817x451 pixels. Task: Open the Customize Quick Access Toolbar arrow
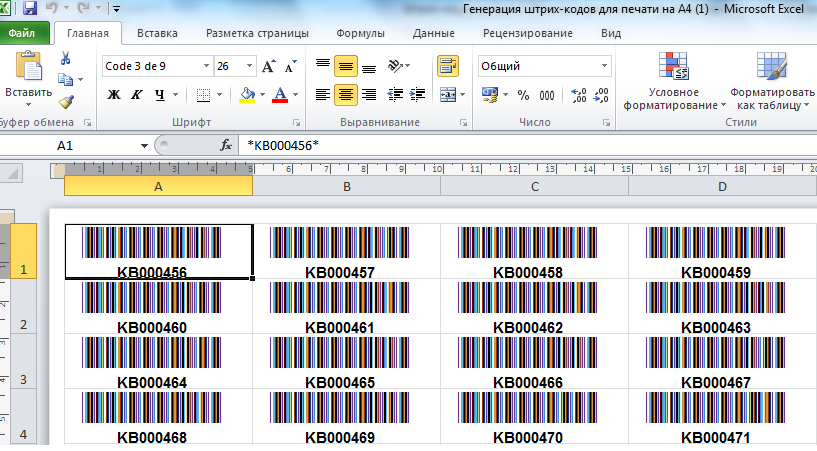tap(116, 8)
